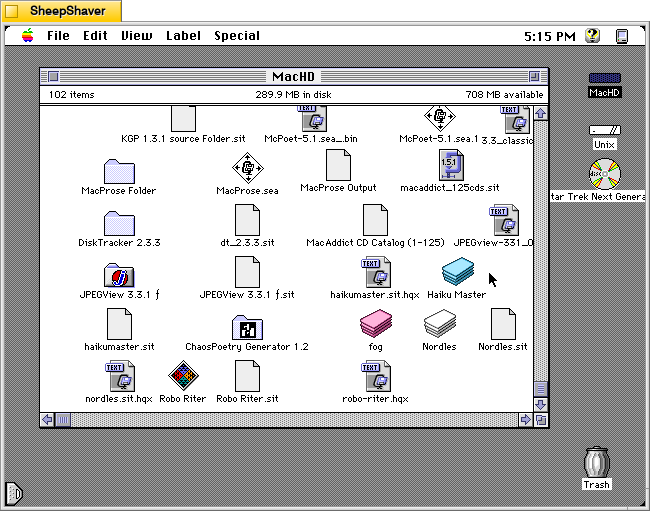Select the Trash can on desktop

point(597,462)
